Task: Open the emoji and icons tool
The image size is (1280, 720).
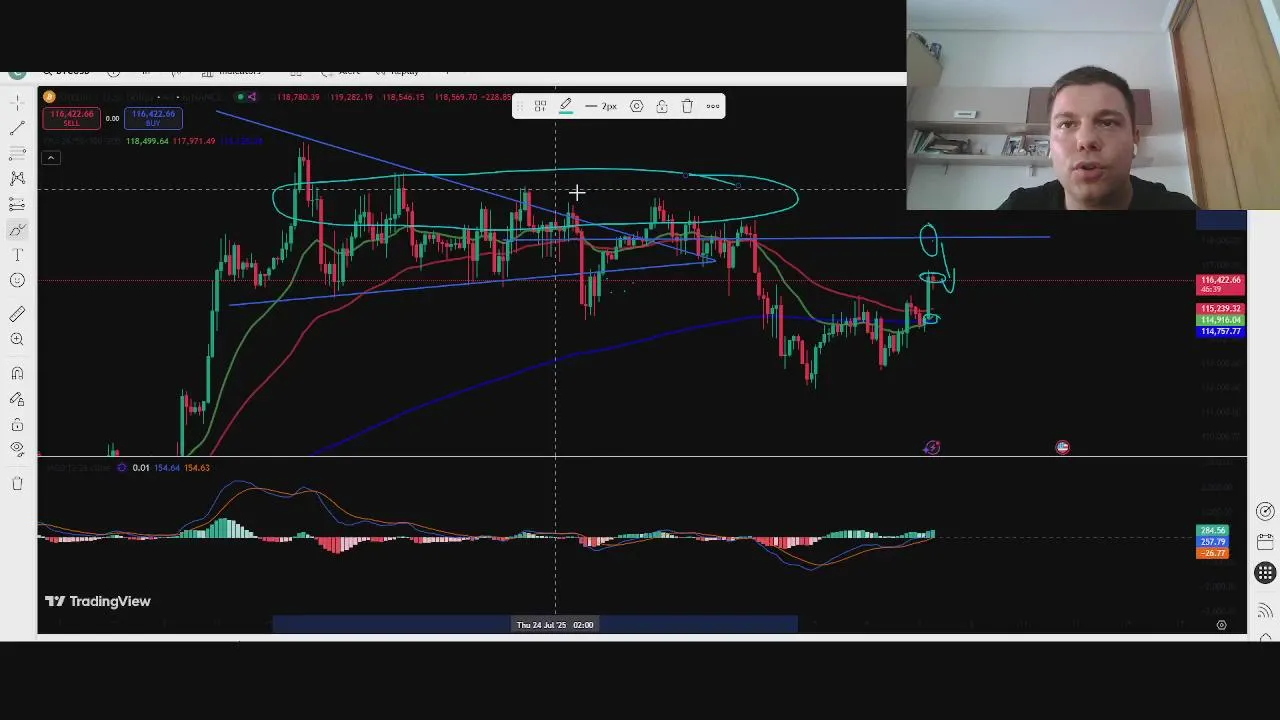Action: tap(17, 280)
